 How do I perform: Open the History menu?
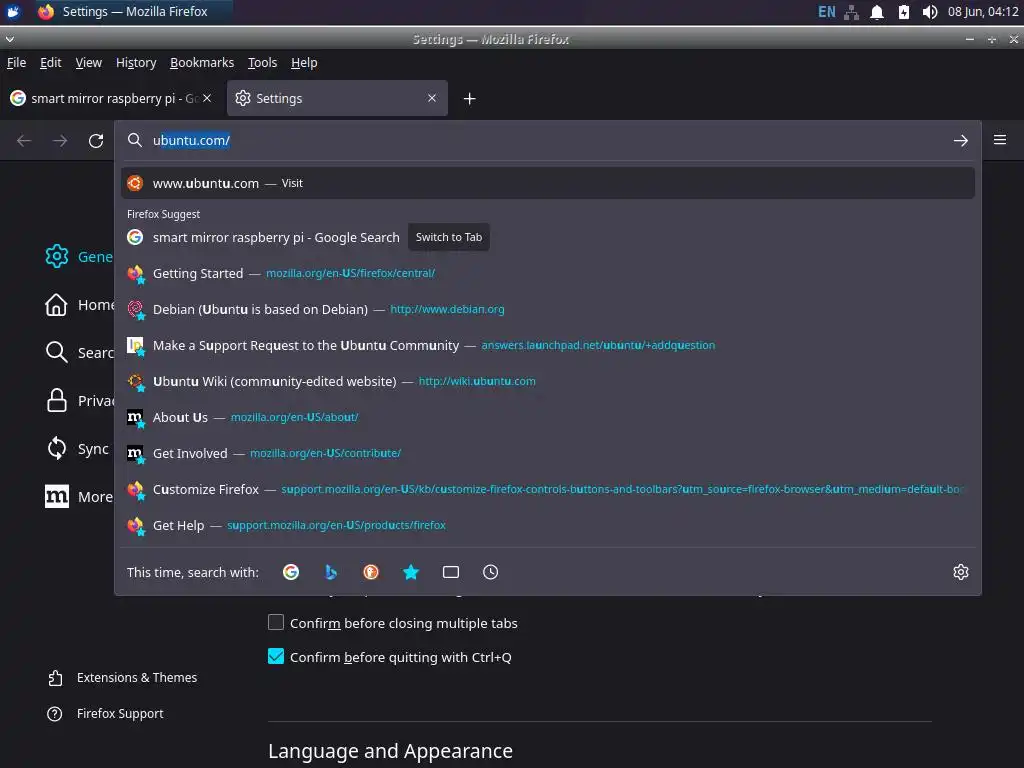136,63
